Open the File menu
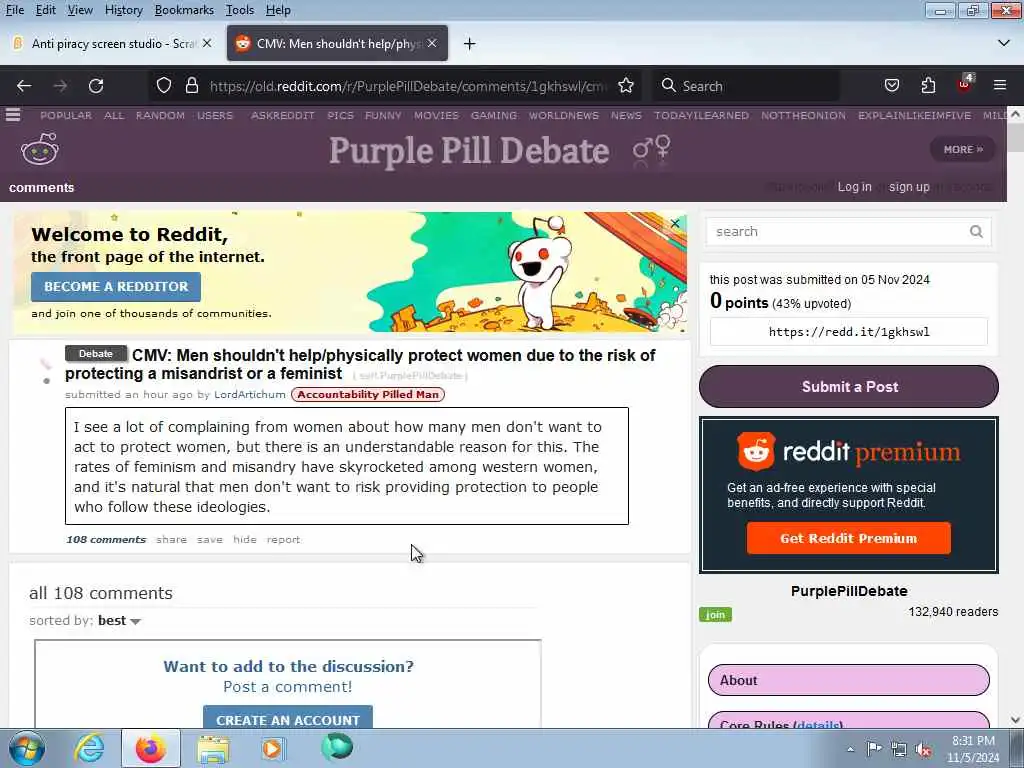This screenshot has height=768, width=1024. [x=14, y=10]
